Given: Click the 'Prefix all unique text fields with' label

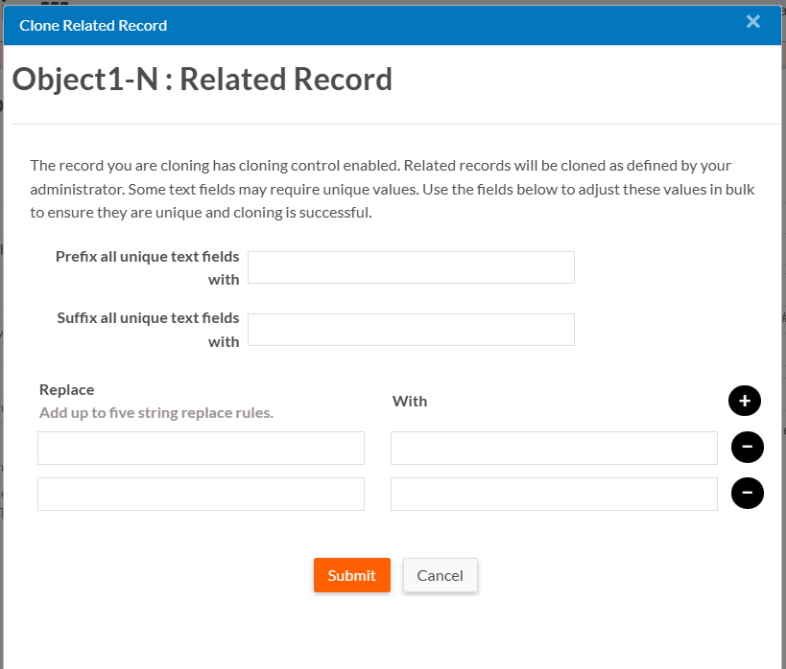Looking at the screenshot, I should (x=148, y=267).
